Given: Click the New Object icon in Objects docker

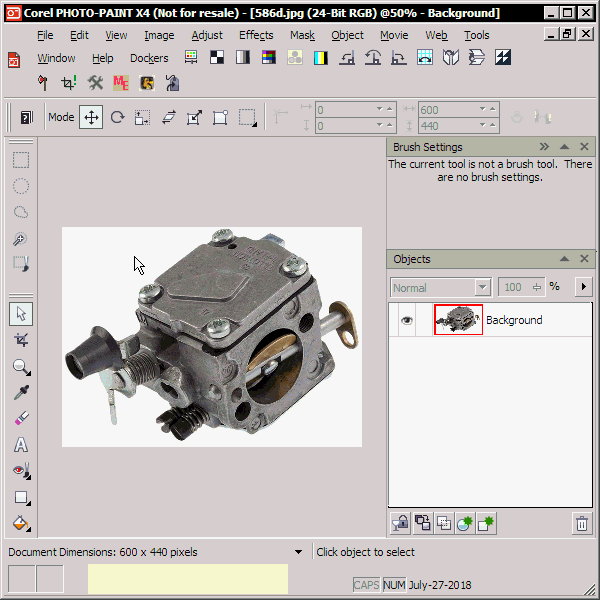Looking at the screenshot, I should [x=486, y=523].
